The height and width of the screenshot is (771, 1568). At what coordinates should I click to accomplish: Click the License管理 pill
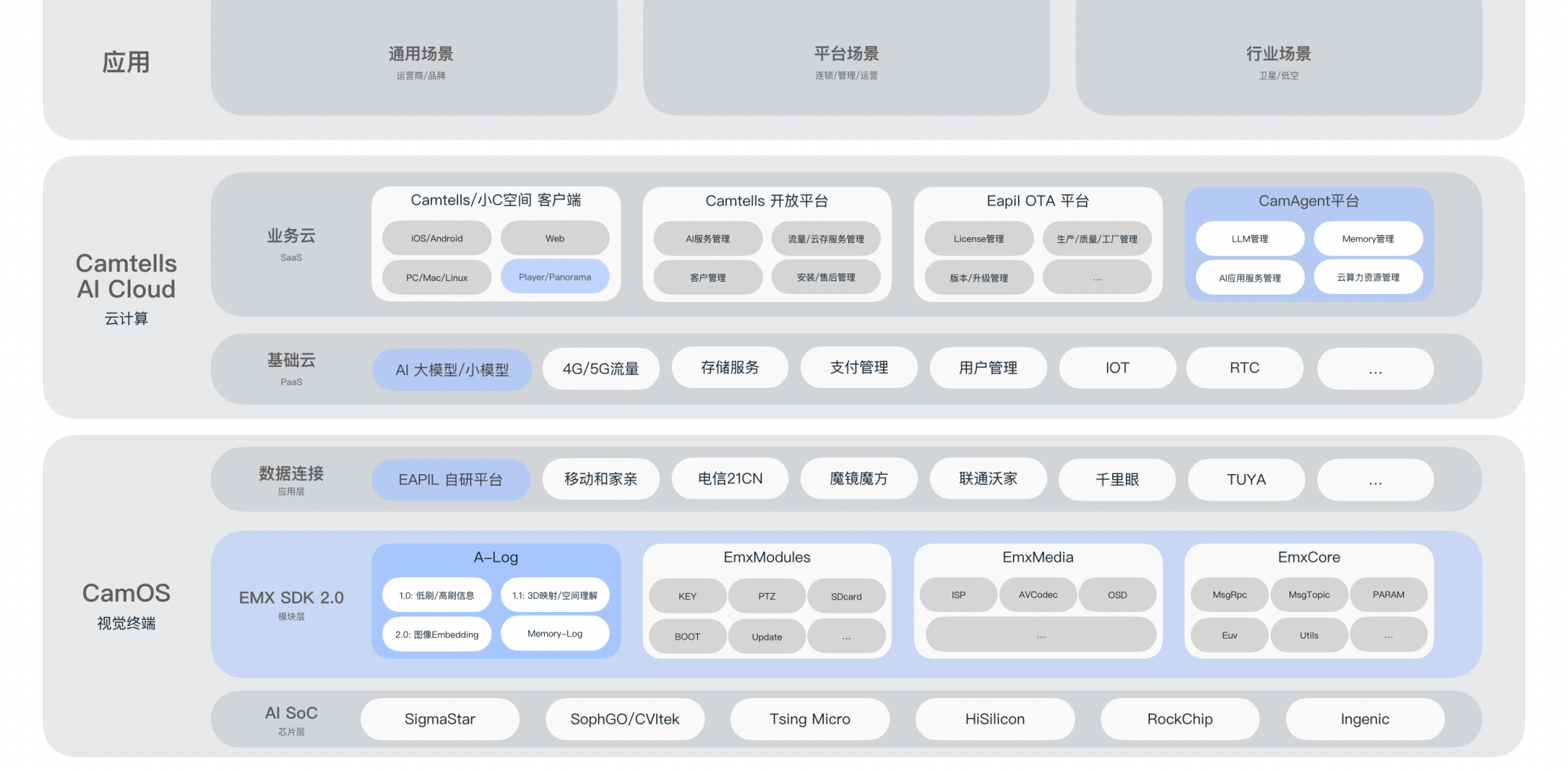click(979, 239)
